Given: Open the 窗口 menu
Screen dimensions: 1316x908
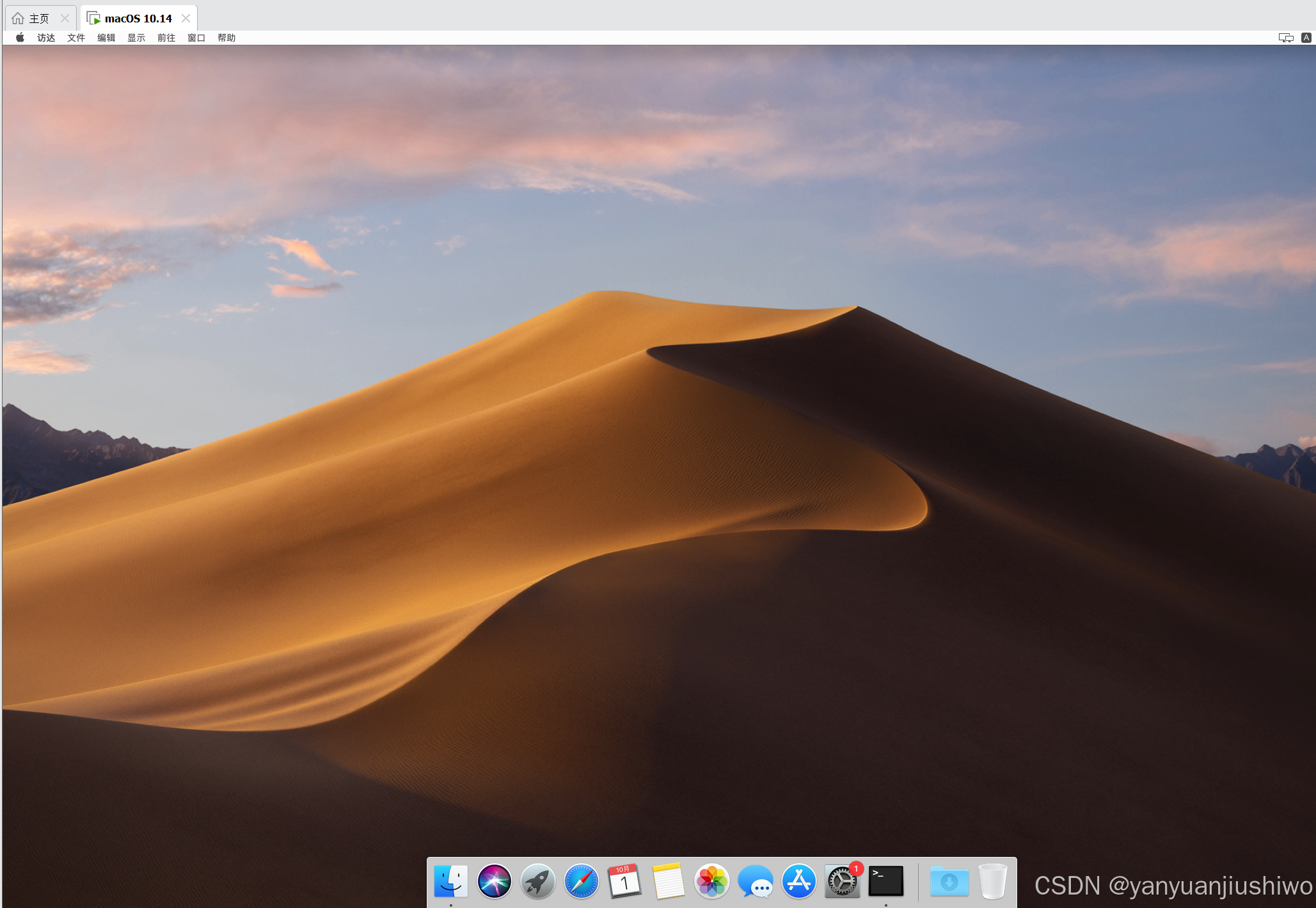Looking at the screenshot, I should pos(196,38).
